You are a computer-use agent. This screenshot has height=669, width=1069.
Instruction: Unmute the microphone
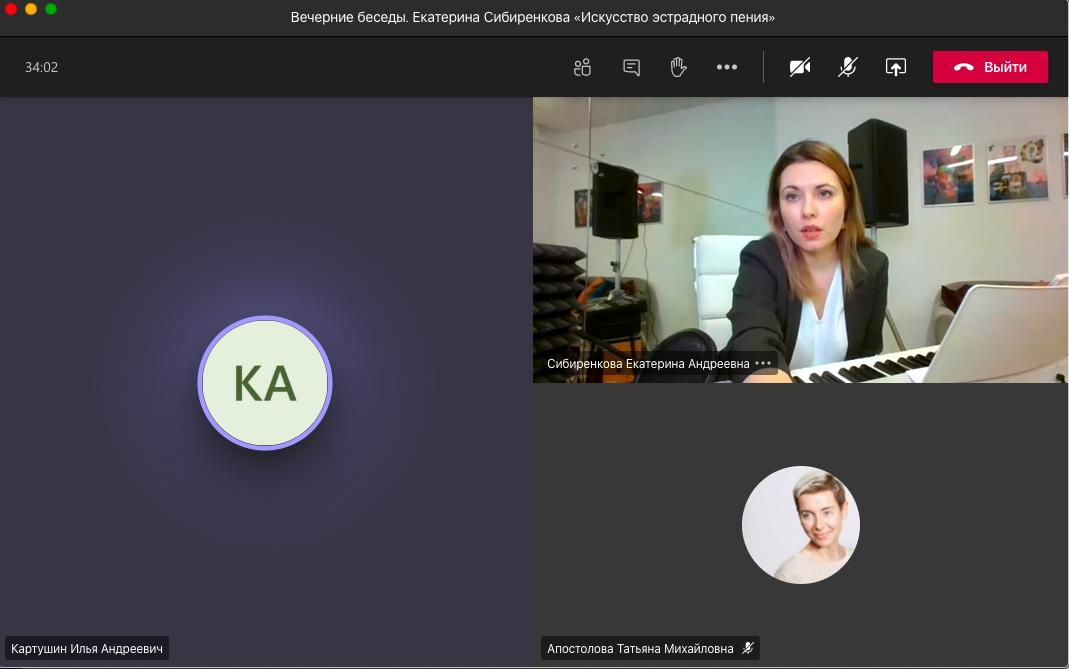point(847,67)
